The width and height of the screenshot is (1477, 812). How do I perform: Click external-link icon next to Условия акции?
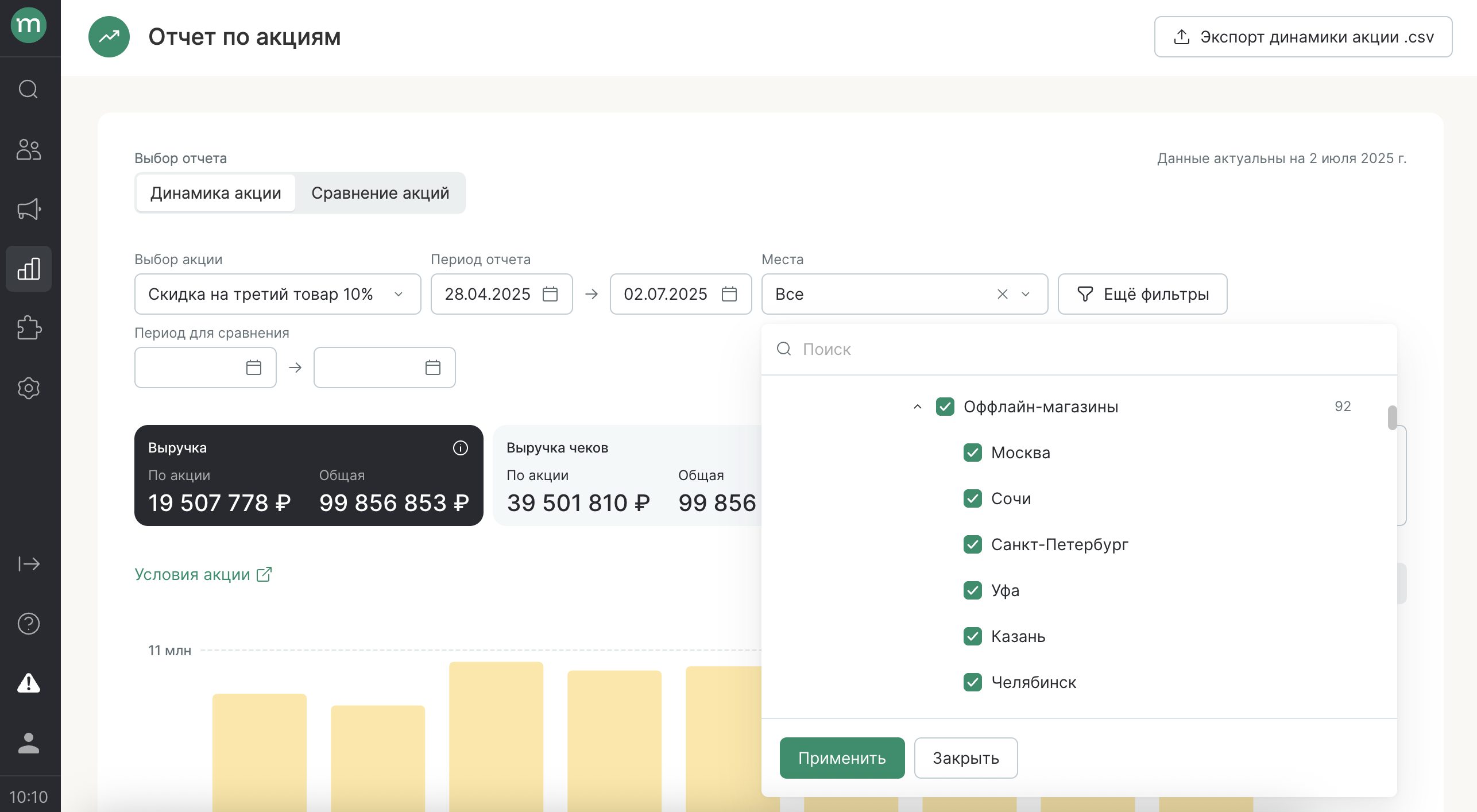pos(264,574)
